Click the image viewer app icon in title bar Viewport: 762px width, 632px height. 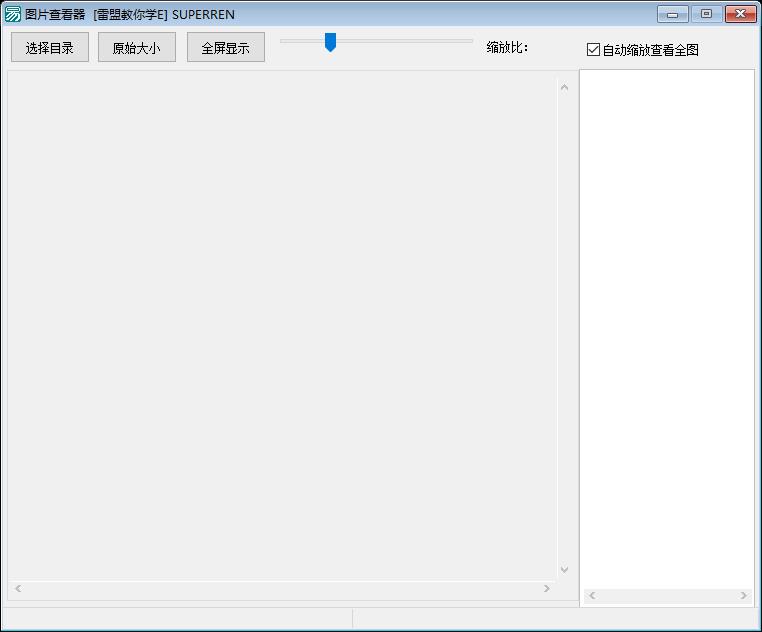[x=13, y=15]
